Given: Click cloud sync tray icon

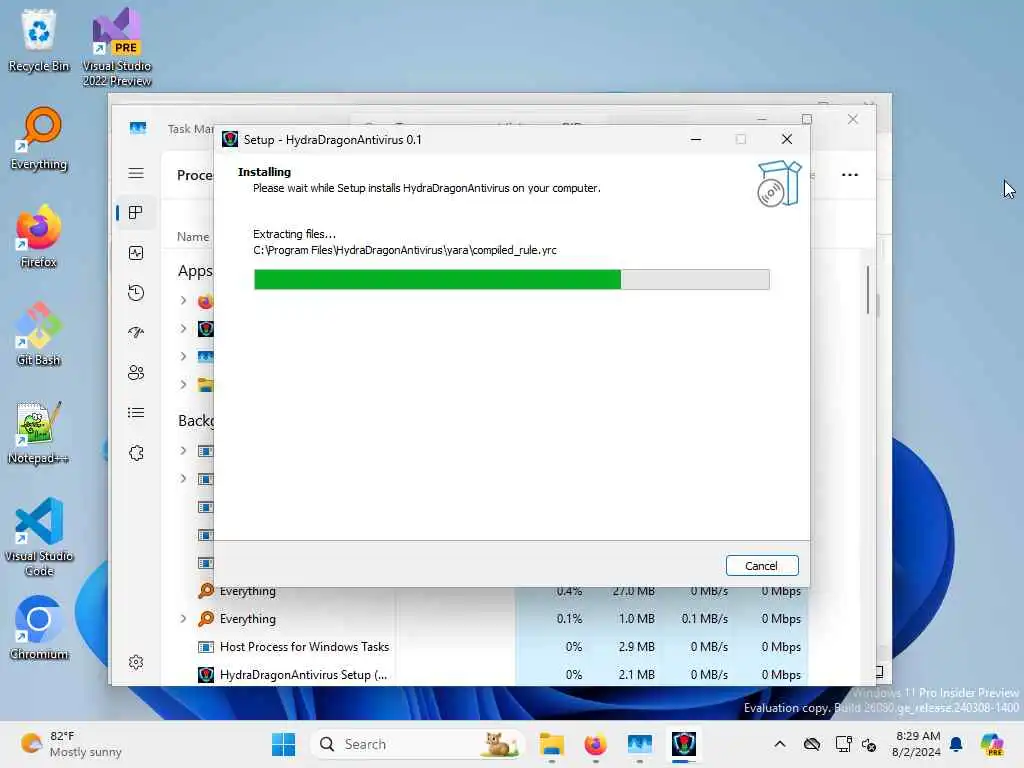Looking at the screenshot, I should pyautogui.click(x=812, y=744).
